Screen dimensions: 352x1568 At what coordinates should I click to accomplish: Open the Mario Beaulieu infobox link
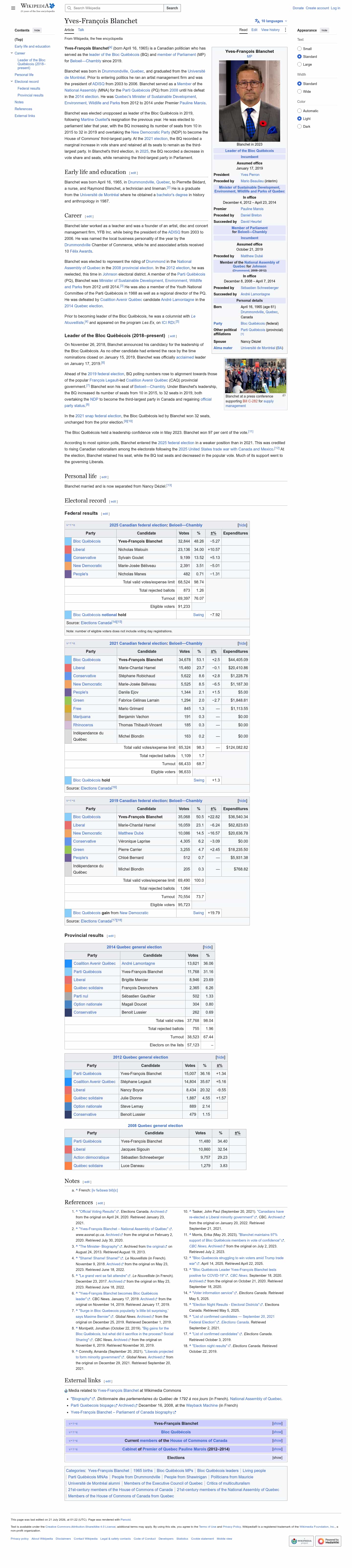coord(252,181)
